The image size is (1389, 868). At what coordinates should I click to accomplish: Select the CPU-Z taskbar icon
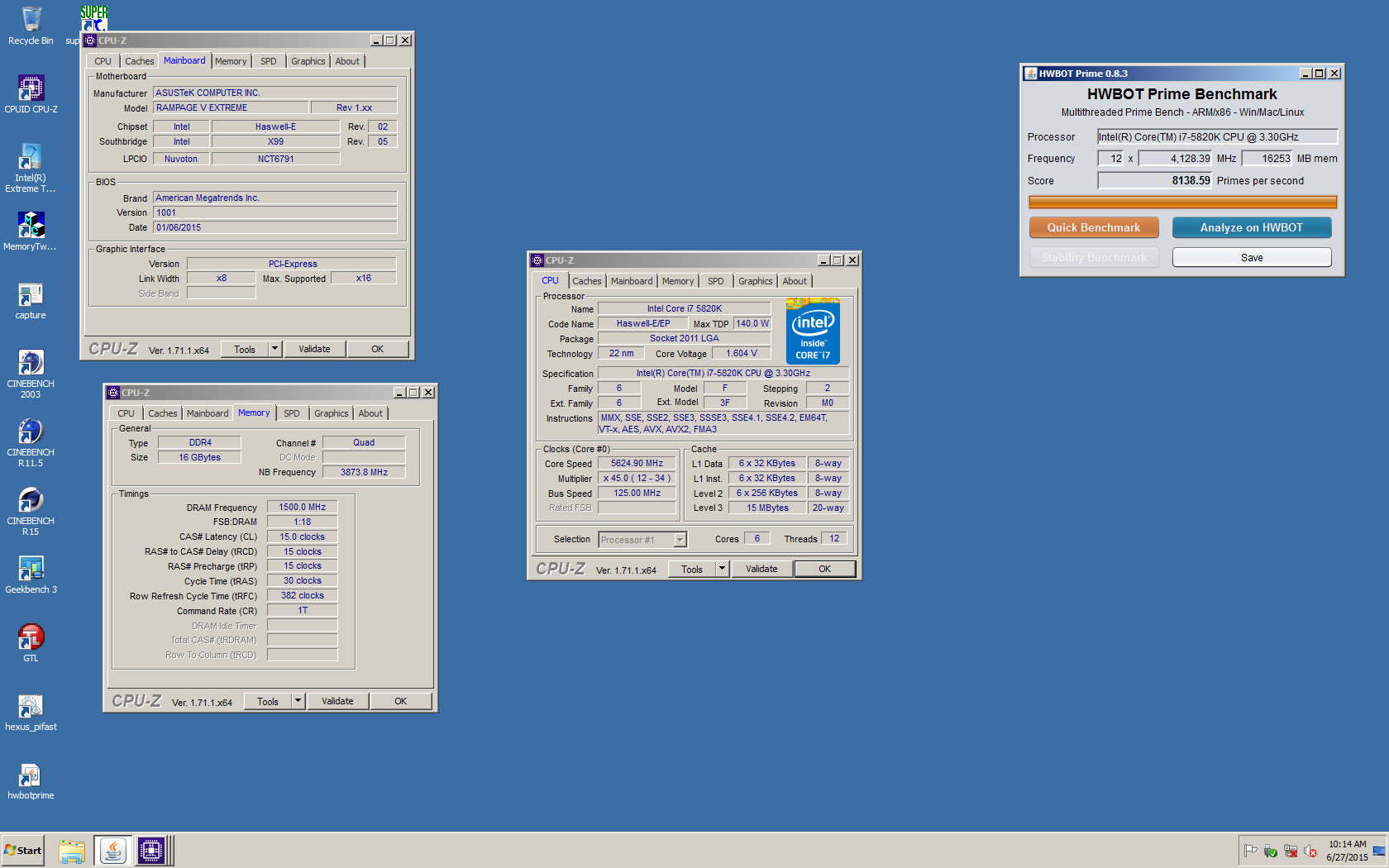coord(152,851)
